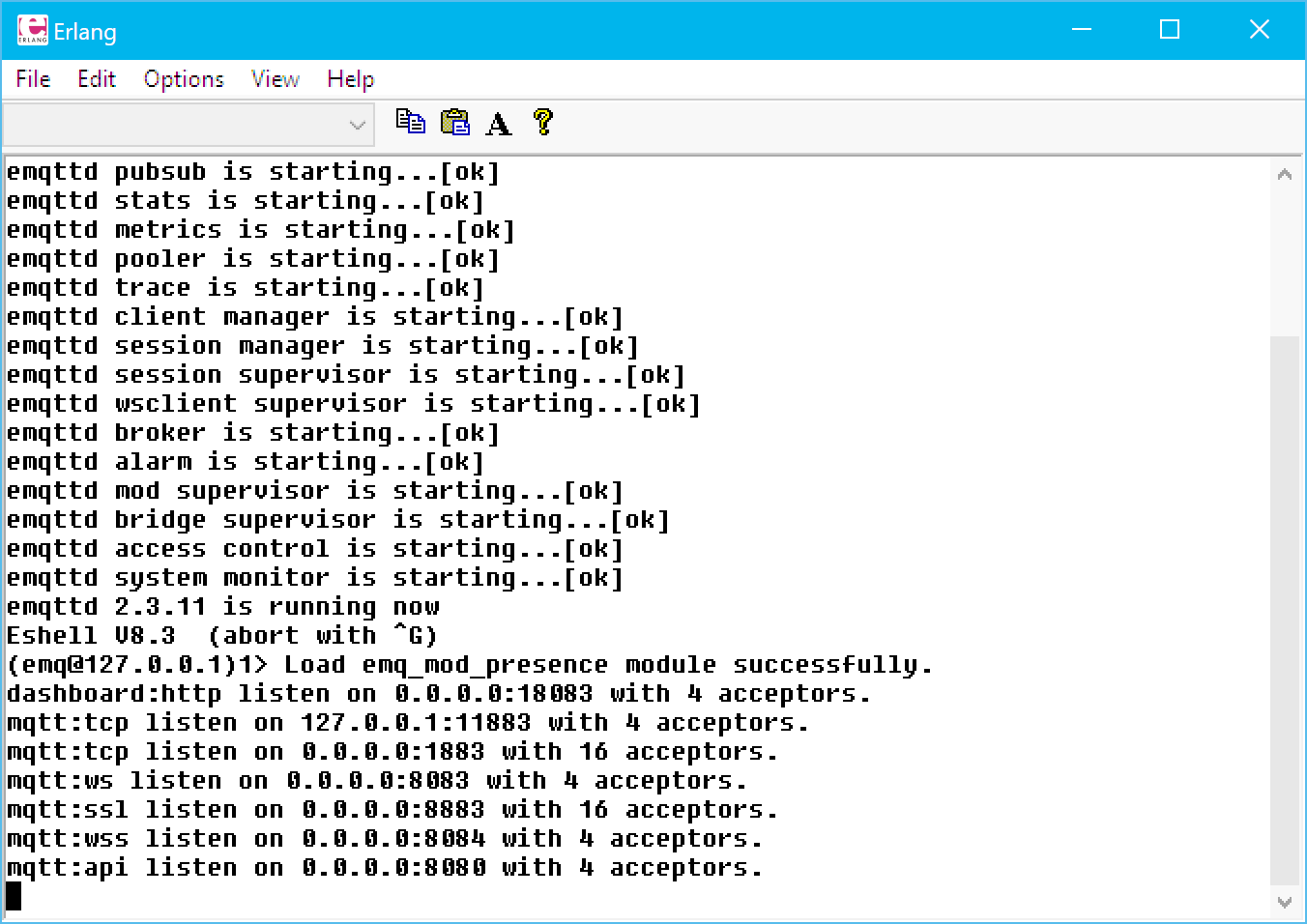The width and height of the screenshot is (1307, 924).
Task: Click the 'emqttd session manager is starting' line
Action: 323,346
